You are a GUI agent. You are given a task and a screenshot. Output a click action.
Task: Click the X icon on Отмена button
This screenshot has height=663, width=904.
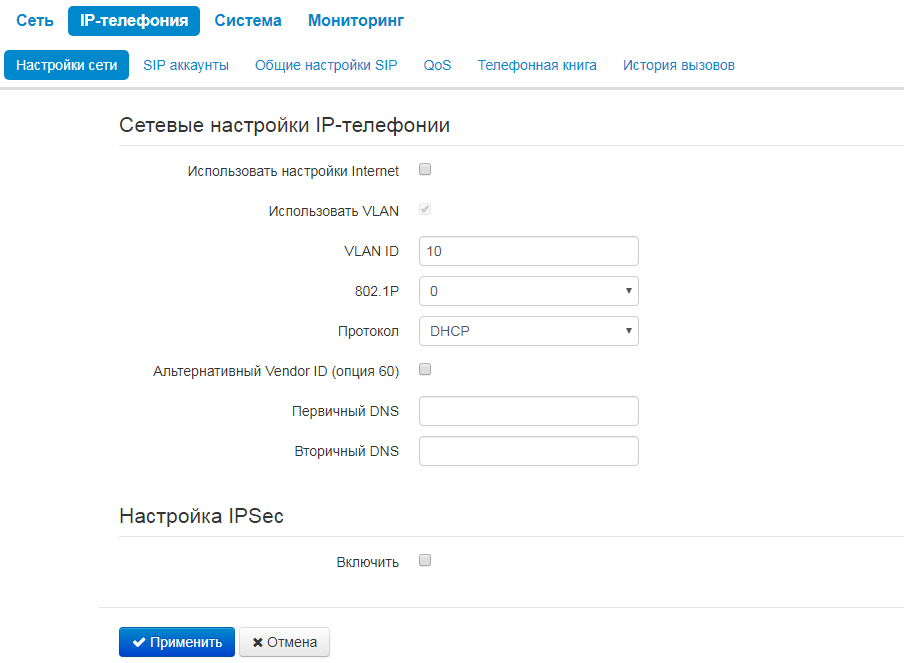point(258,642)
